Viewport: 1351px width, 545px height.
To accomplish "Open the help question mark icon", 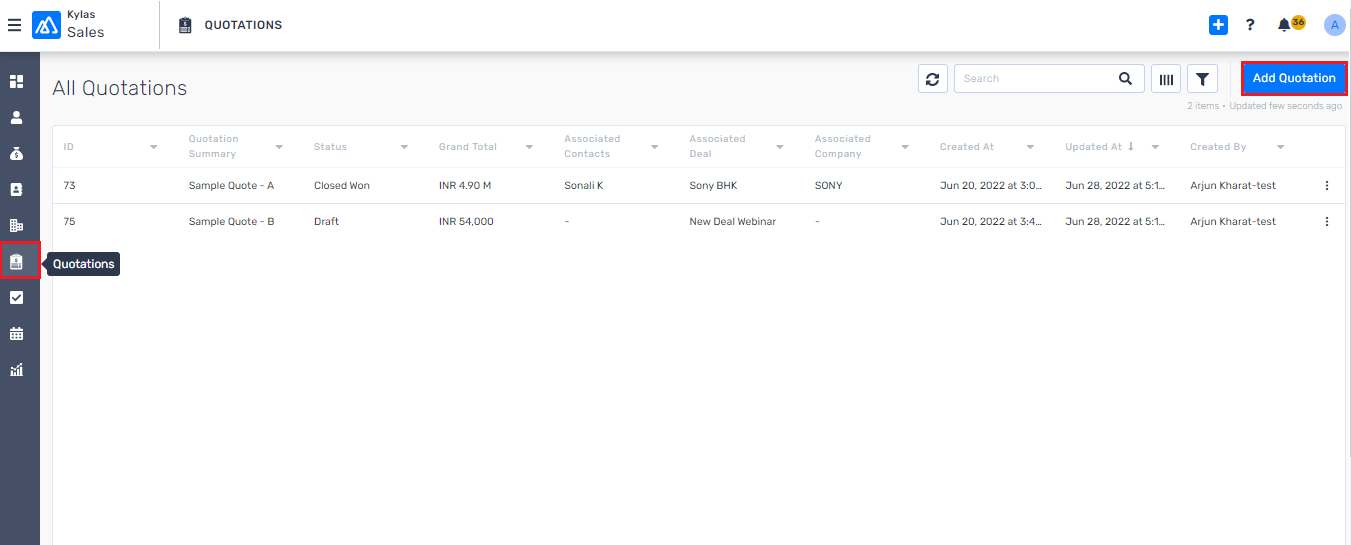I will click(1250, 25).
